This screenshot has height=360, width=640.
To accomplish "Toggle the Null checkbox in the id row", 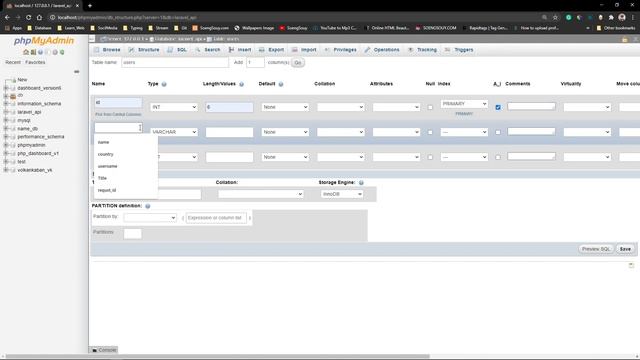I will 430,107.
